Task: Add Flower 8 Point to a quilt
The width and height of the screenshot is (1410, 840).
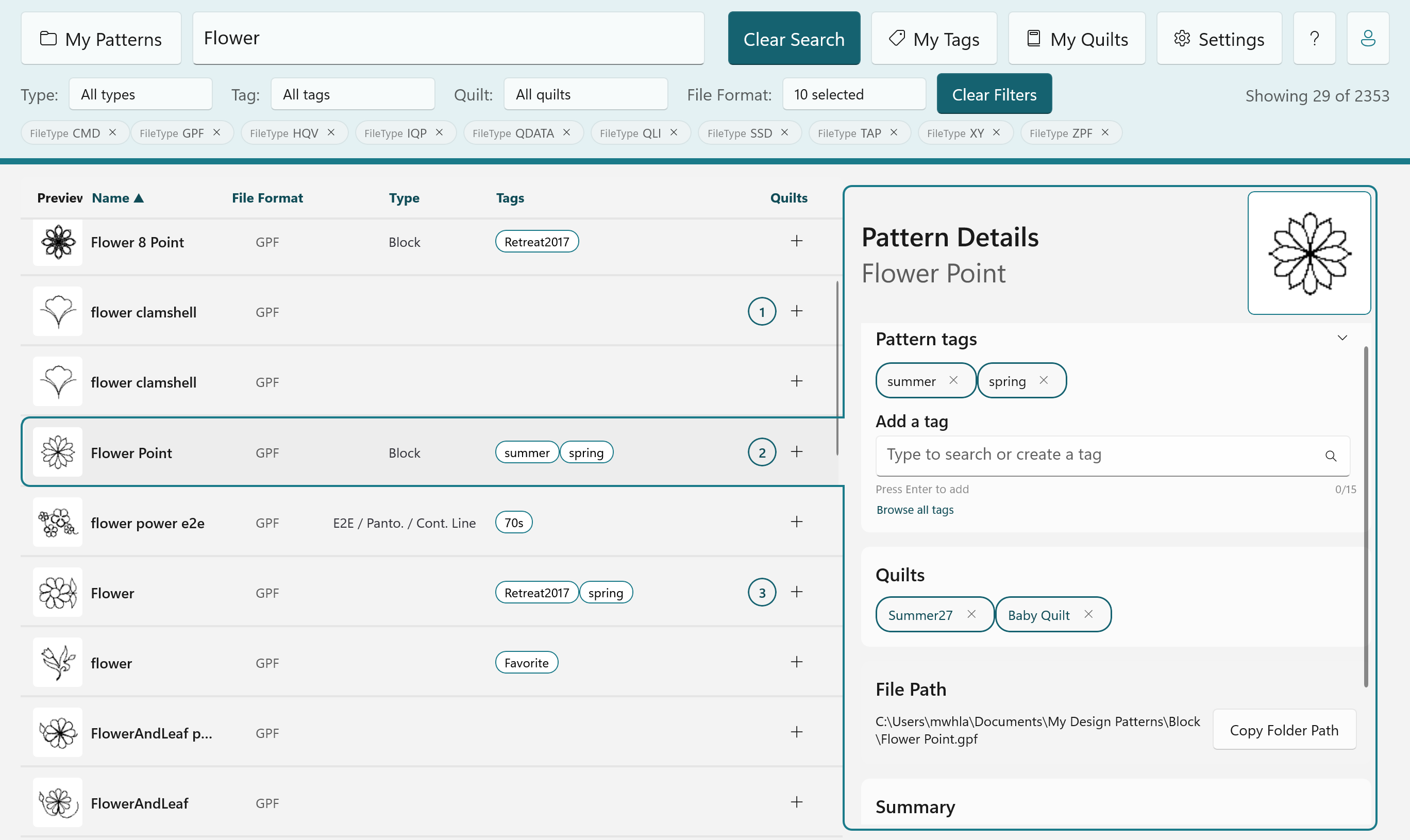Action: [x=796, y=241]
